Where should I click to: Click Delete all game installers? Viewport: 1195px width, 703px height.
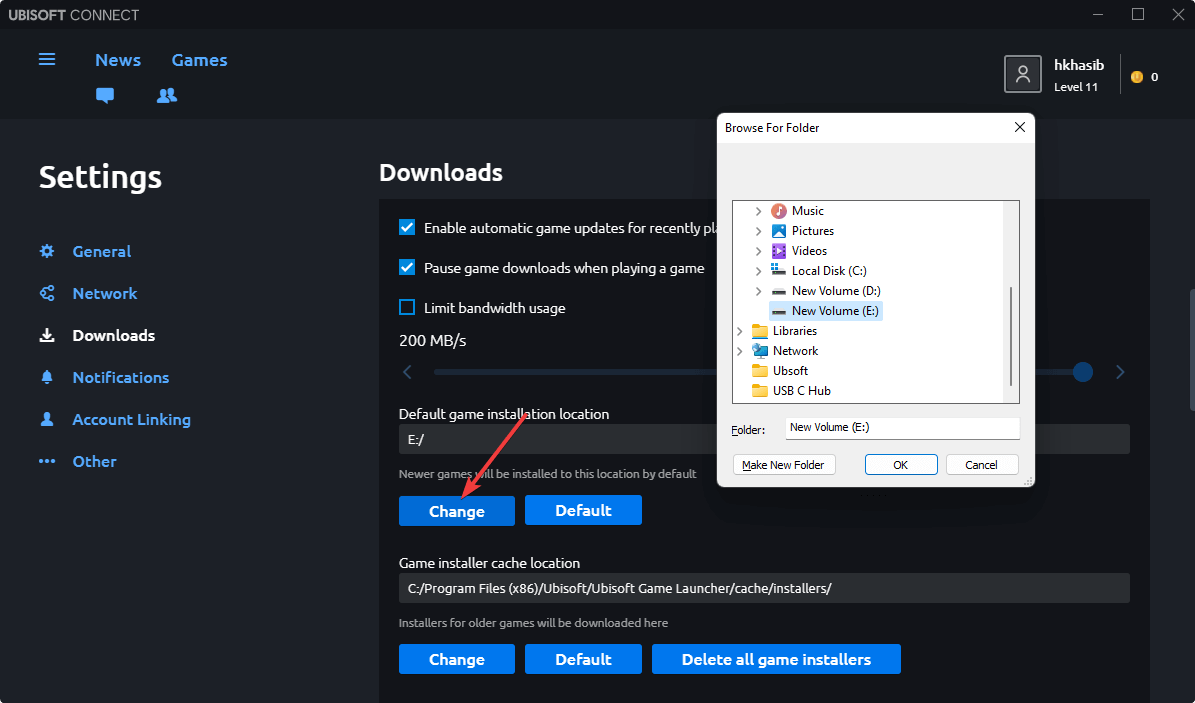tap(776, 659)
